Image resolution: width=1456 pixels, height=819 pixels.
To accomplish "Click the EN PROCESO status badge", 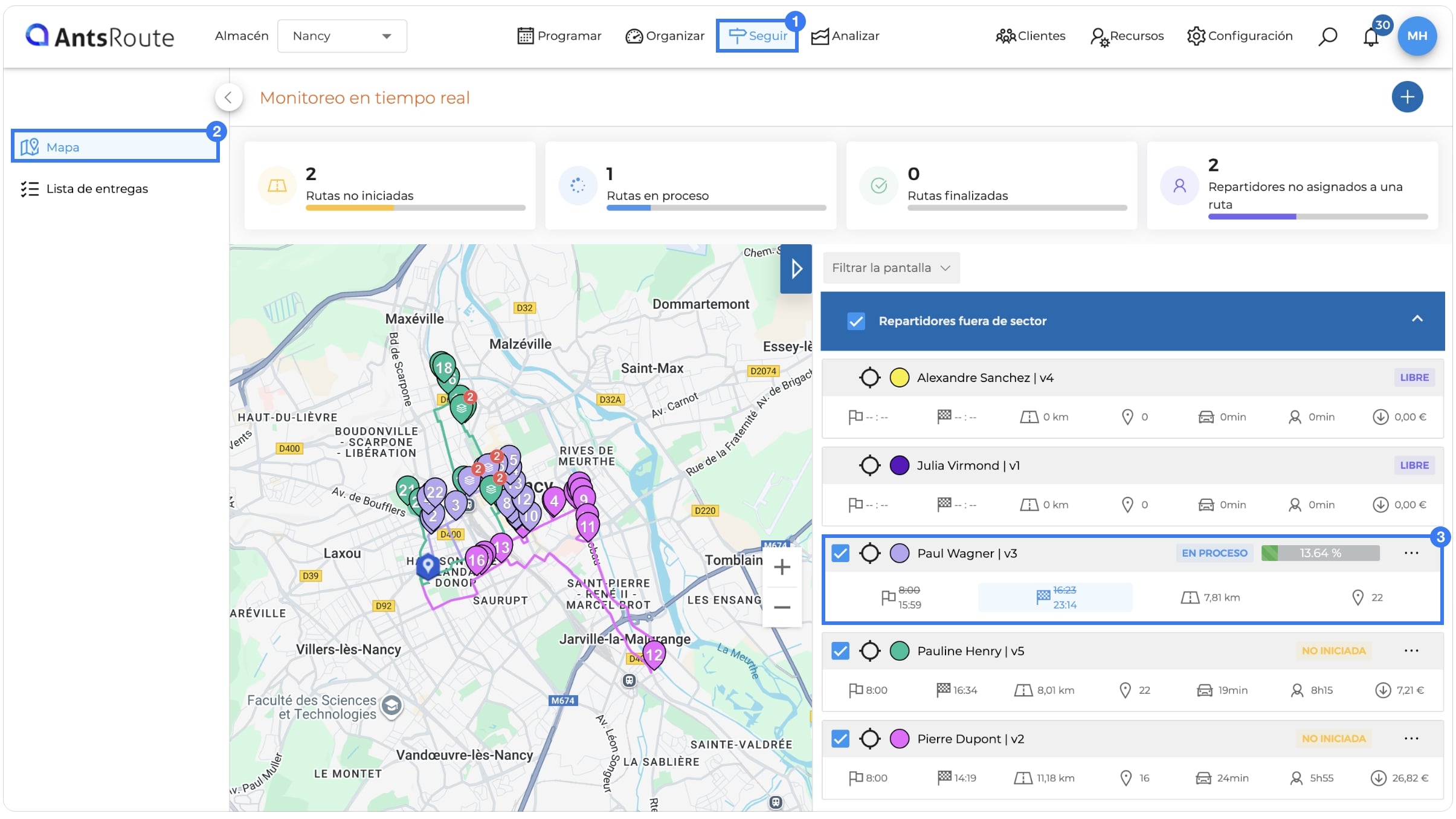I will 1214,553.
